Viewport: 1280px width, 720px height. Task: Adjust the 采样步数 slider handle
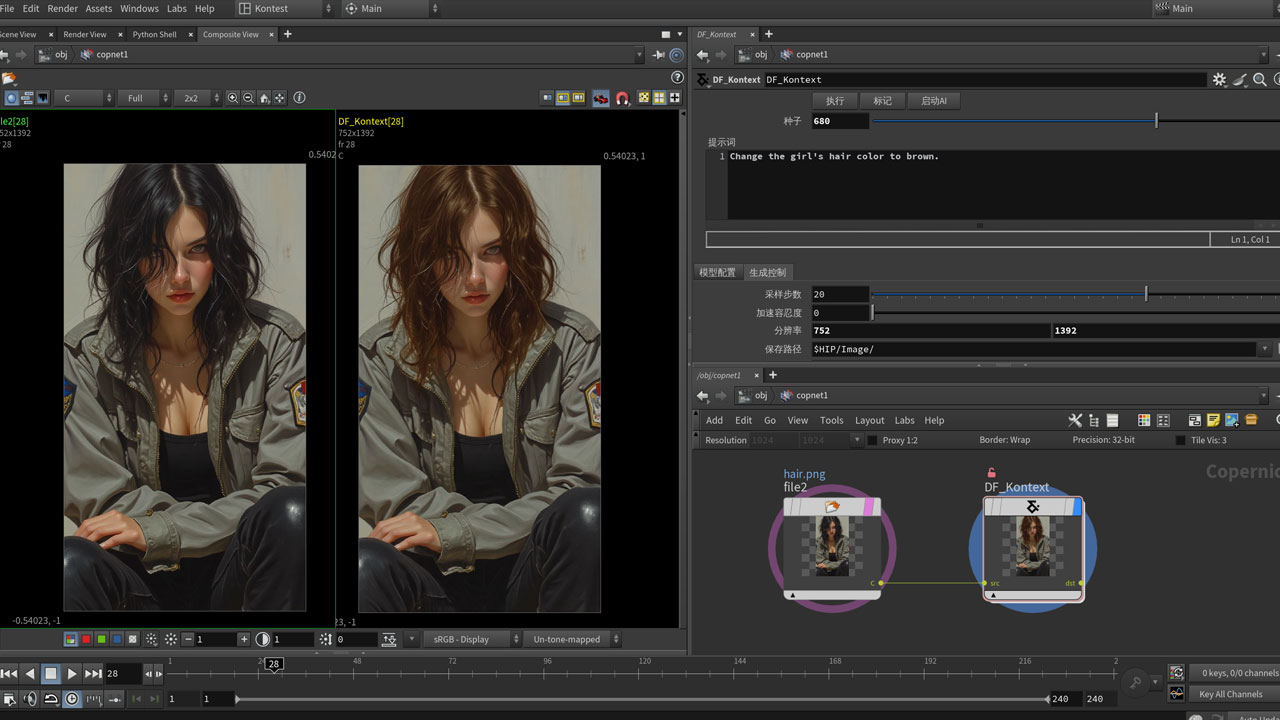(1146, 294)
